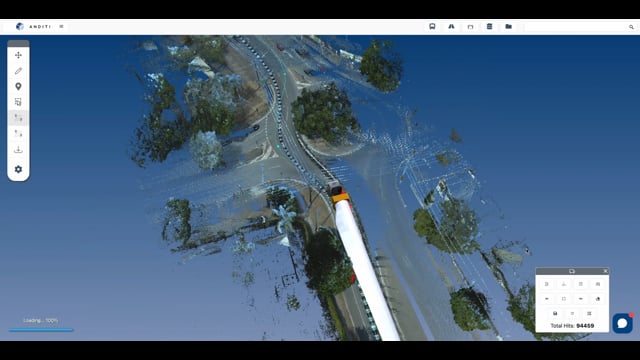Click the download/export icon in left toolbar

(18, 149)
